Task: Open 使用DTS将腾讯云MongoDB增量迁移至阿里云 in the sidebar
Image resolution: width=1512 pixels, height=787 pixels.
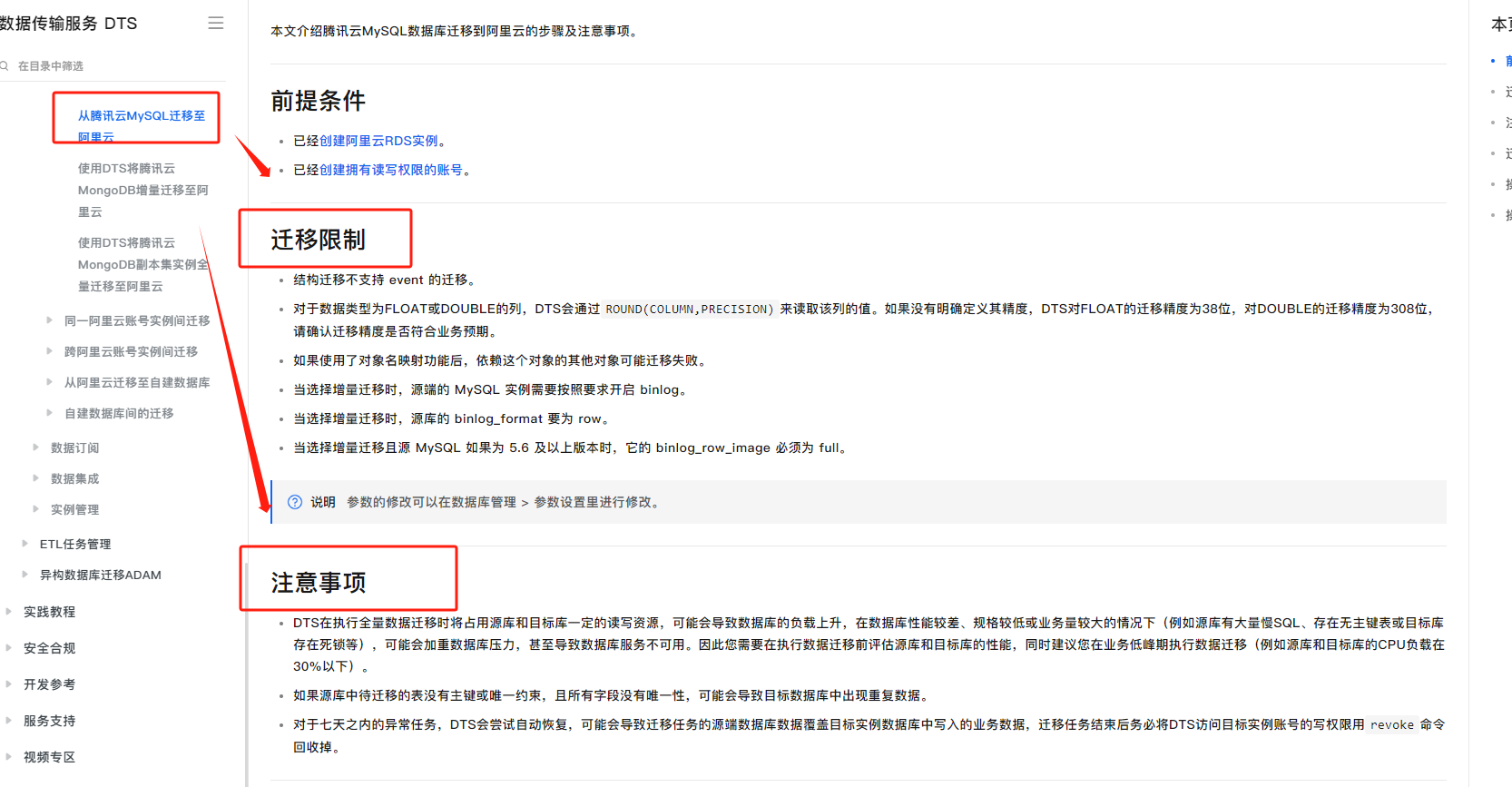Action: [x=143, y=190]
